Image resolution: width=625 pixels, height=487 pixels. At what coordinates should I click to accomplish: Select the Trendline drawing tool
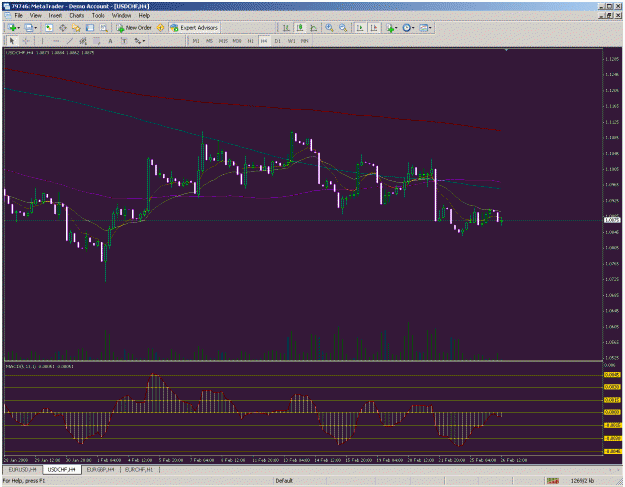point(70,41)
